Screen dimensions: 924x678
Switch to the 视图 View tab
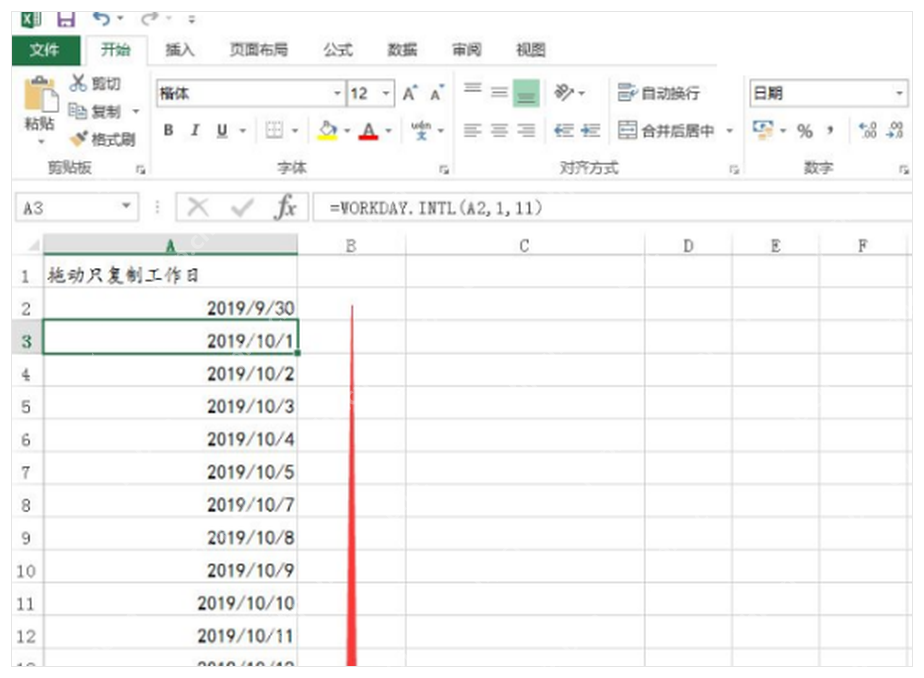tap(531, 50)
